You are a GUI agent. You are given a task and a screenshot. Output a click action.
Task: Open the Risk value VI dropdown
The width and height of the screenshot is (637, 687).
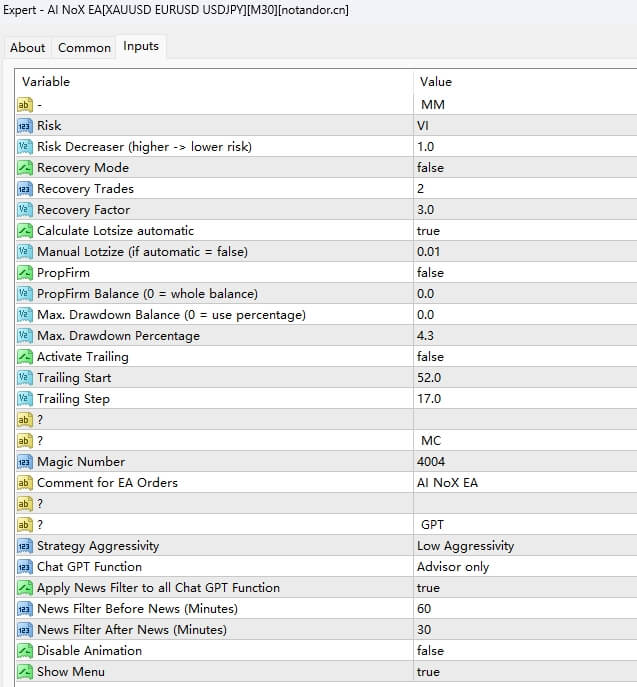(424, 126)
